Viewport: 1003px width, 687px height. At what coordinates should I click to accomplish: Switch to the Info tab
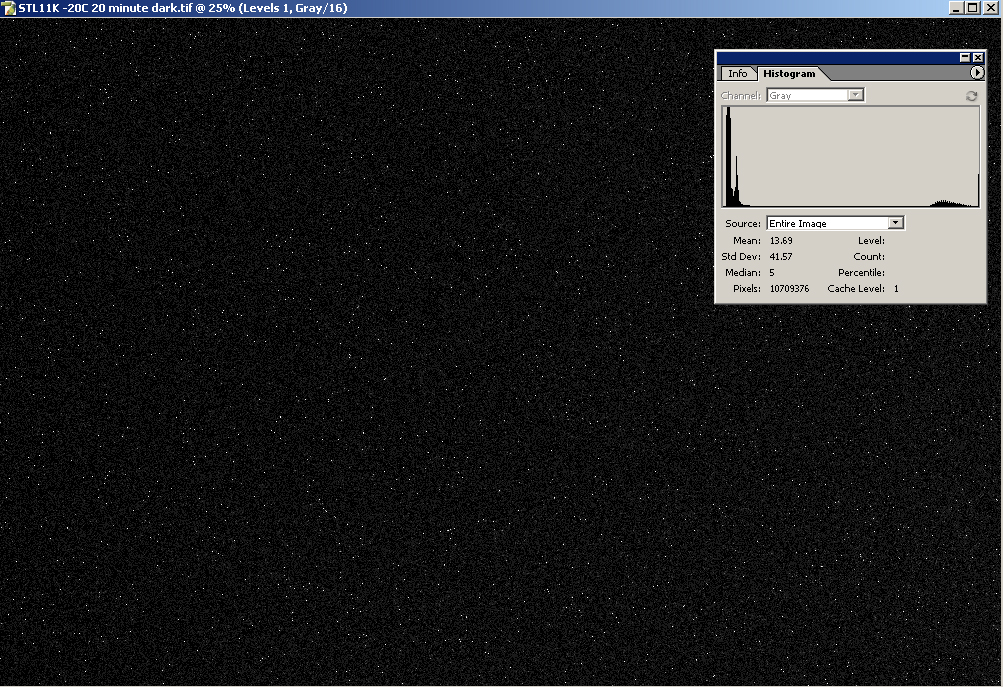coord(737,74)
